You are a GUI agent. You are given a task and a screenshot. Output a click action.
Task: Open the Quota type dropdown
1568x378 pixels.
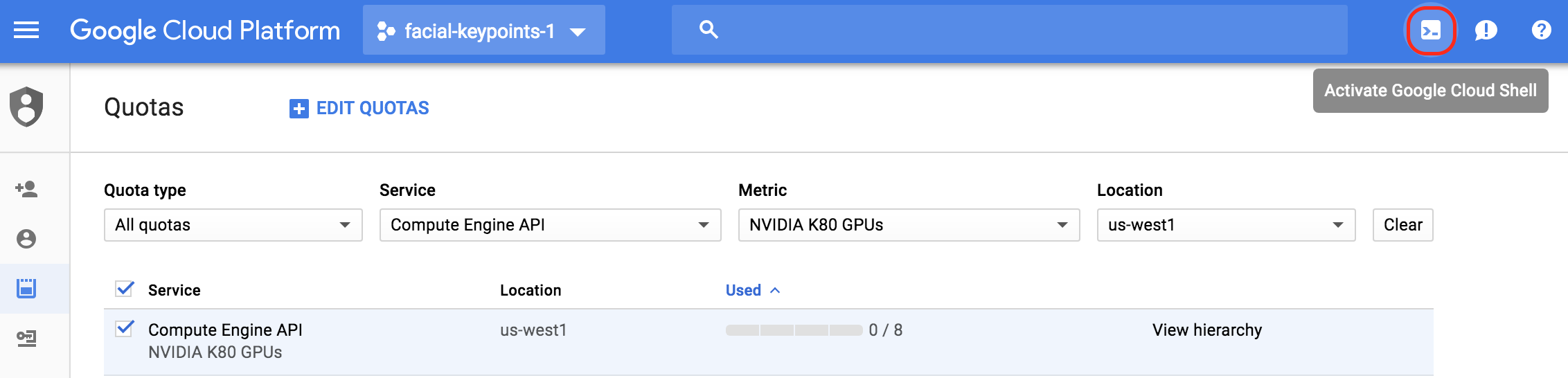point(233,225)
